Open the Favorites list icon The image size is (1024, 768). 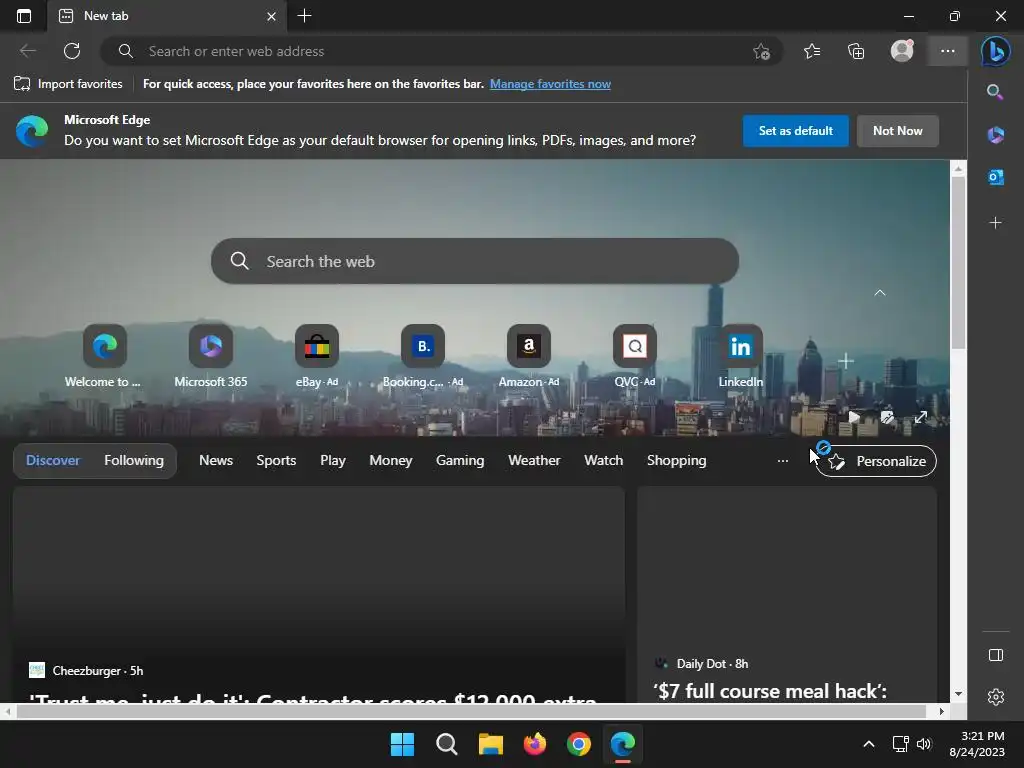pyautogui.click(x=812, y=51)
